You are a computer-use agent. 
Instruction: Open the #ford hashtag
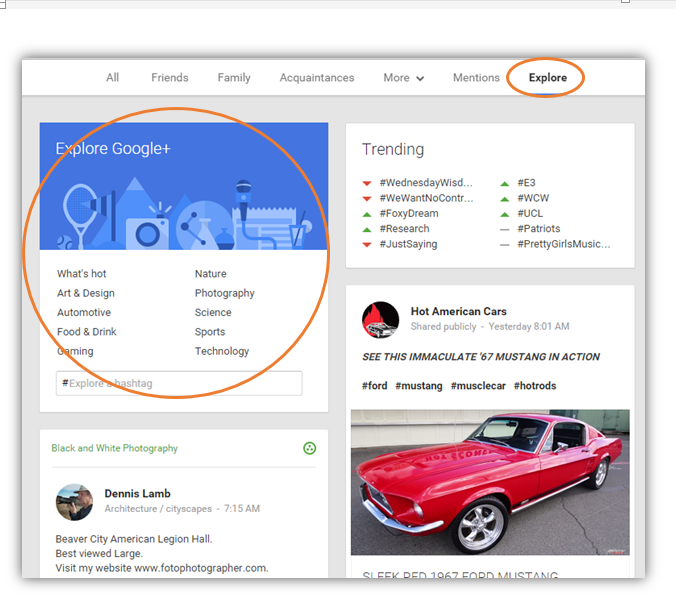374,386
